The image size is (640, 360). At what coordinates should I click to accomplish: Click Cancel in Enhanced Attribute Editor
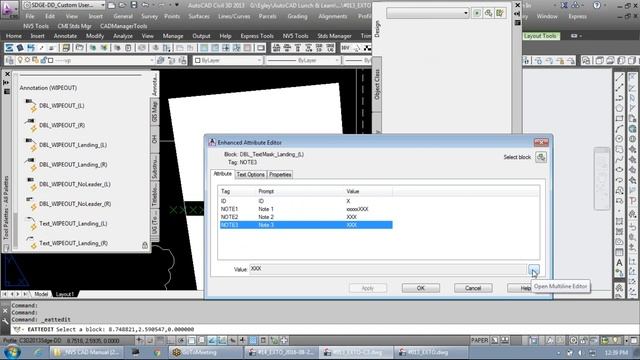[473, 288]
